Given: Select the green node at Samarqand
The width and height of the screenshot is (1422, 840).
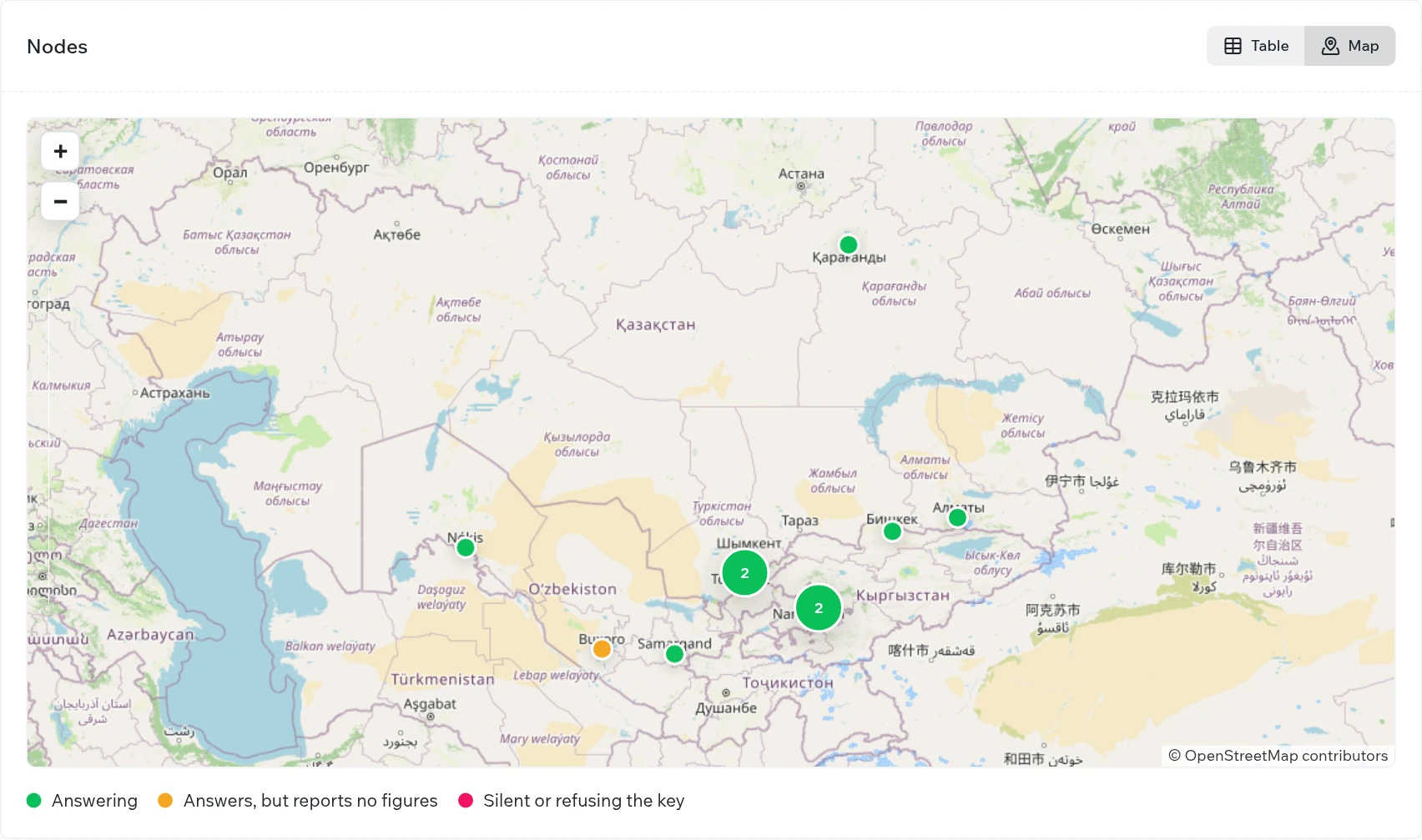Looking at the screenshot, I should click(x=674, y=654).
